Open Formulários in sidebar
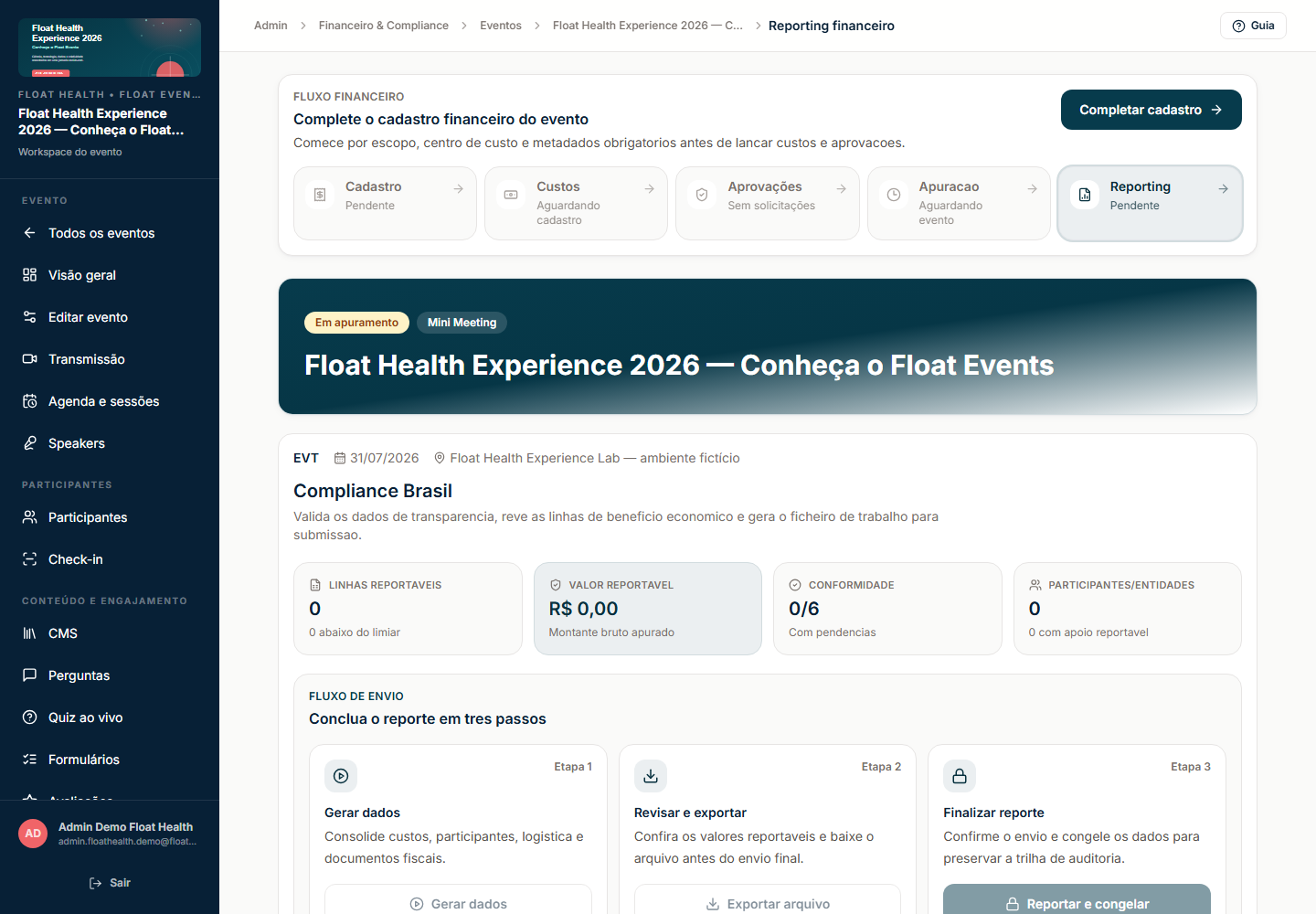Screen dimensions: 1316x914 click(x=110, y=760)
